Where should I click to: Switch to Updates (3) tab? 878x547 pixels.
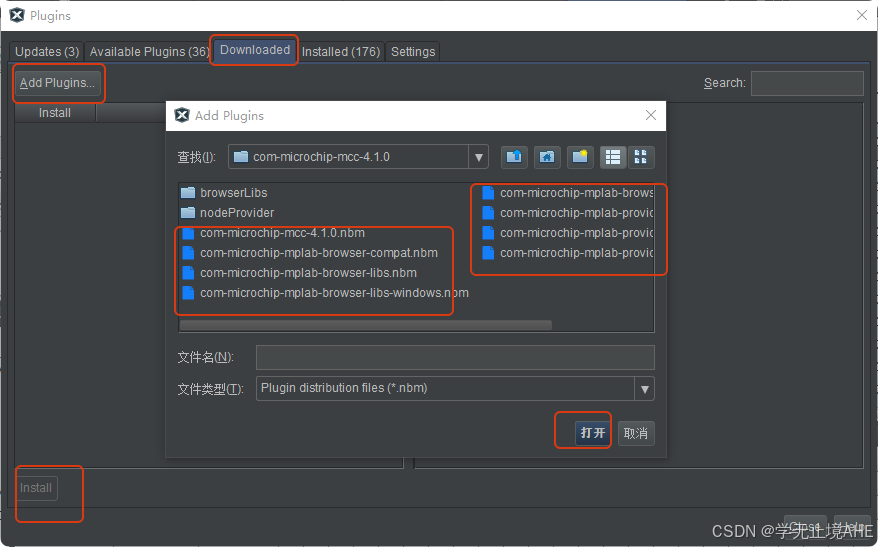(47, 52)
